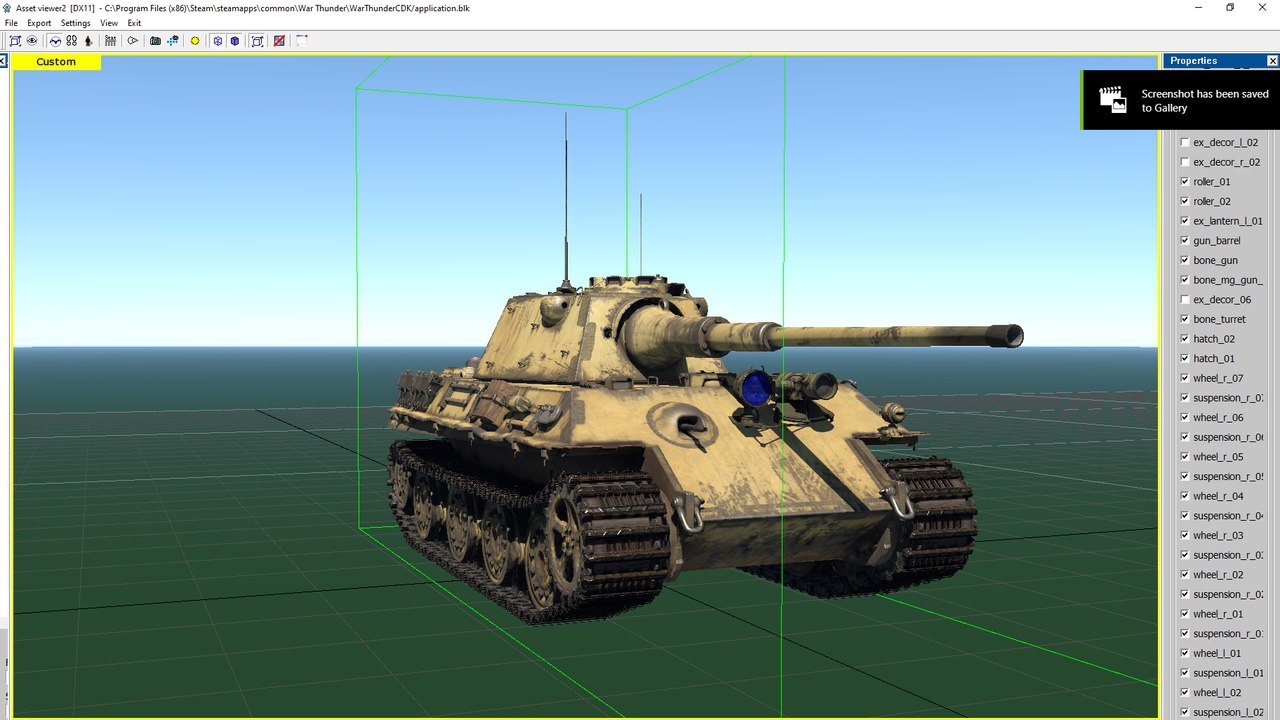The width and height of the screenshot is (1280, 720).
Task: Click the Exit menu item
Action: pyautogui.click(x=134, y=23)
